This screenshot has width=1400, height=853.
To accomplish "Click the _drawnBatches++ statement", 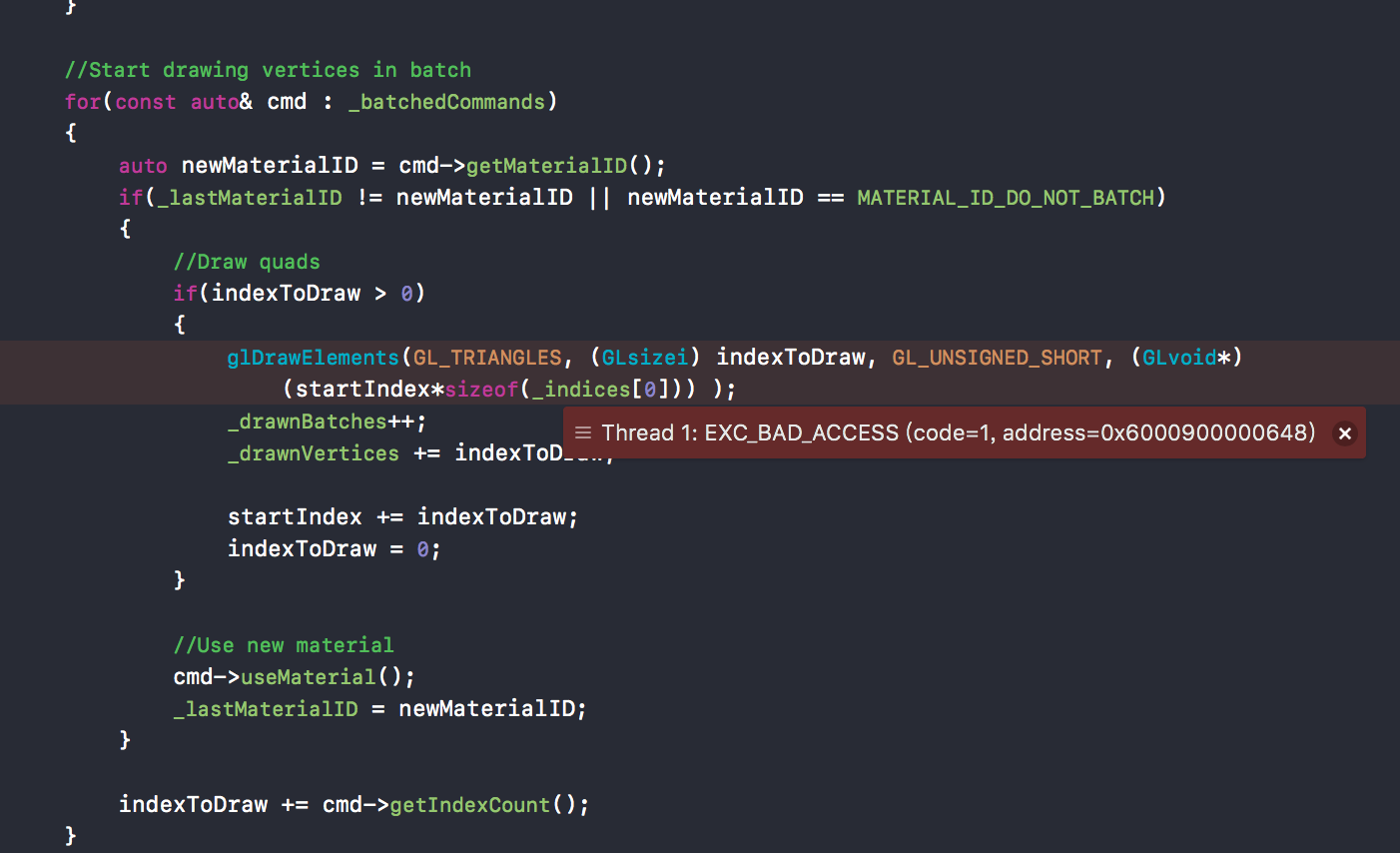I will point(328,422).
